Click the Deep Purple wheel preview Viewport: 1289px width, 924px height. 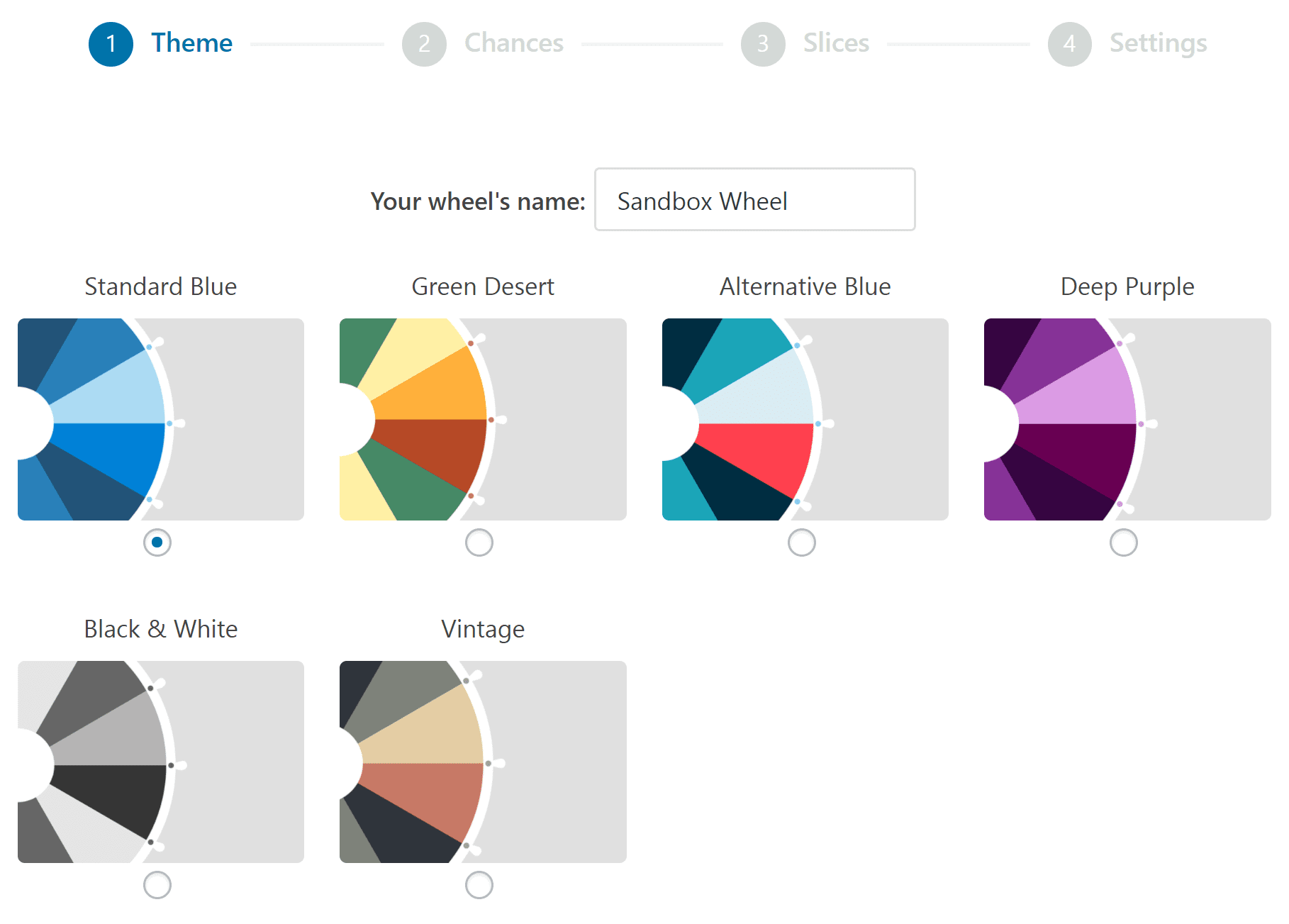[1127, 419]
